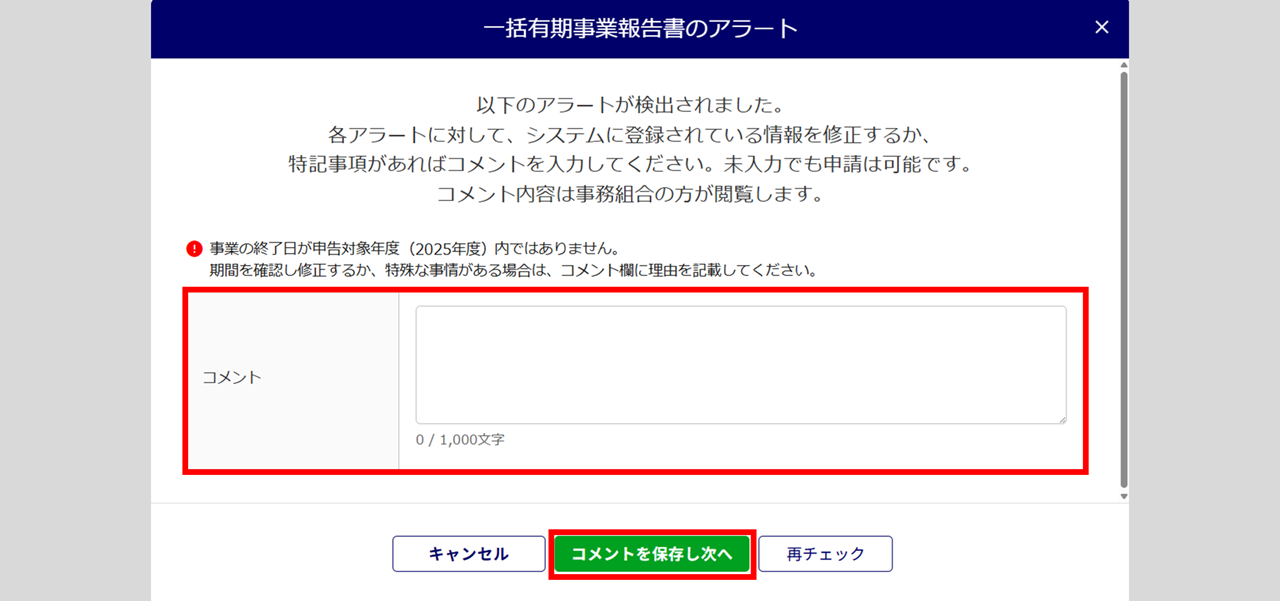Click コメントを保存し次へ button
Screen dimensions: 1280x601
pyautogui.click(x=652, y=554)
